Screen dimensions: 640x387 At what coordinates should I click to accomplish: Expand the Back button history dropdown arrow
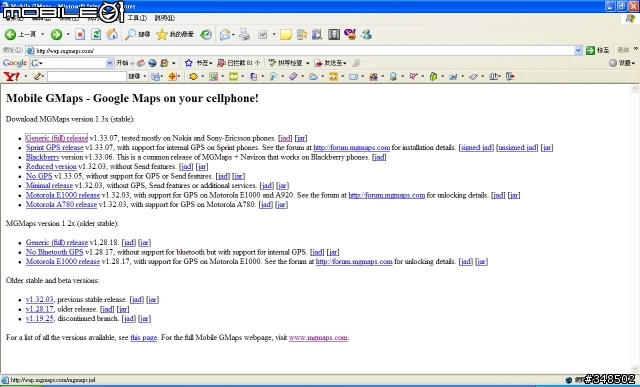42,35
